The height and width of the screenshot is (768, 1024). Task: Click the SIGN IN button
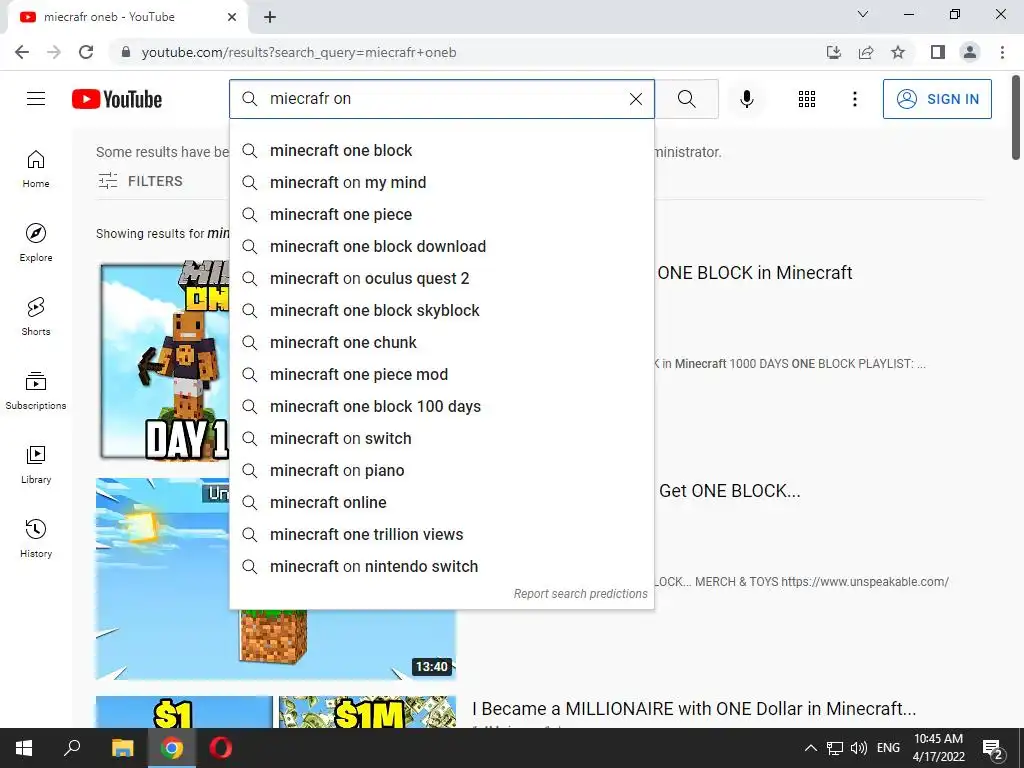937,99
